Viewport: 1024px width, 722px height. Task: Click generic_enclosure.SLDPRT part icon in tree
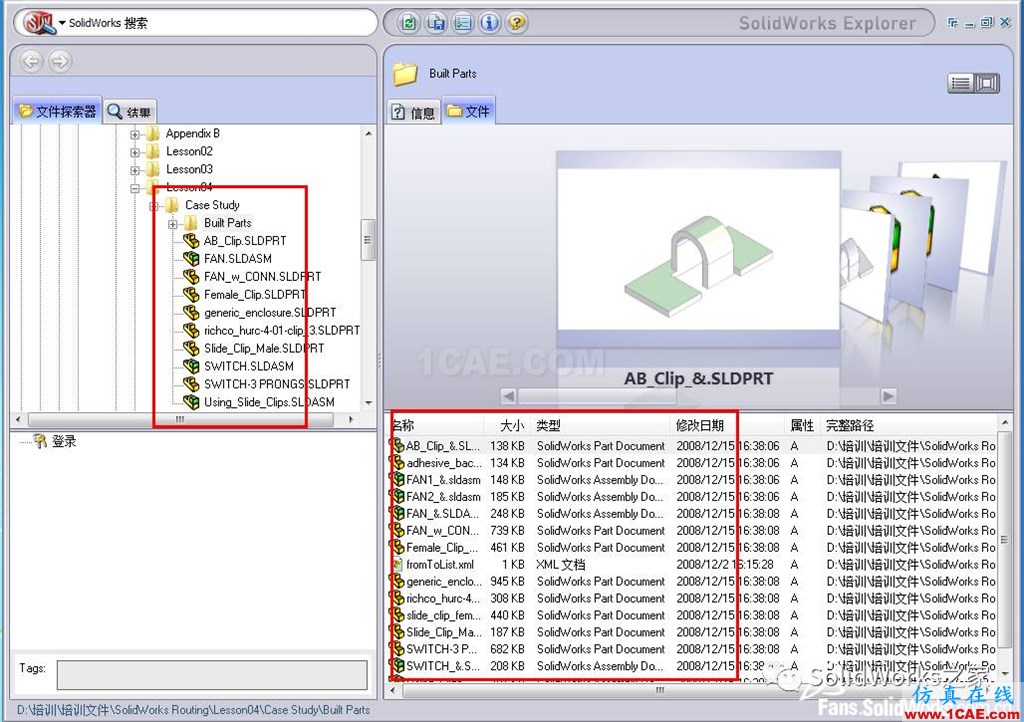191,313
